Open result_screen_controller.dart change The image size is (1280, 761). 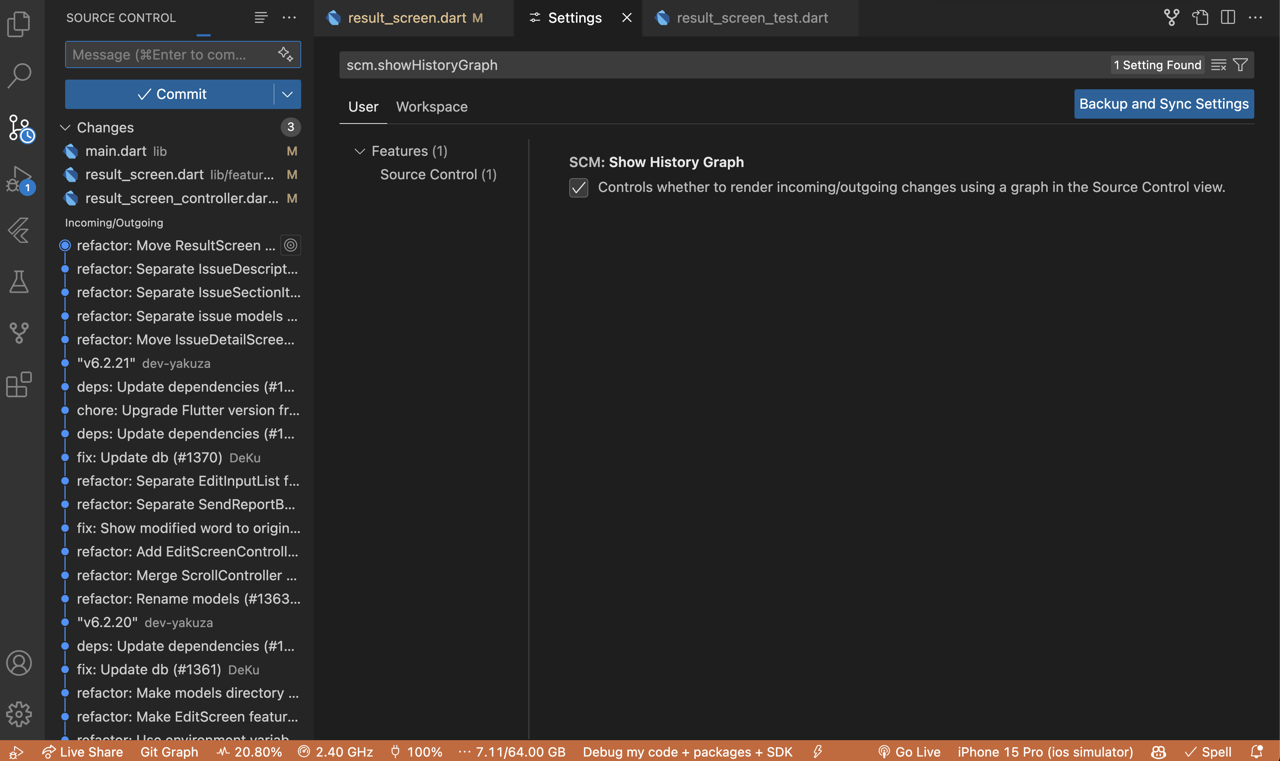click(181, 198)
